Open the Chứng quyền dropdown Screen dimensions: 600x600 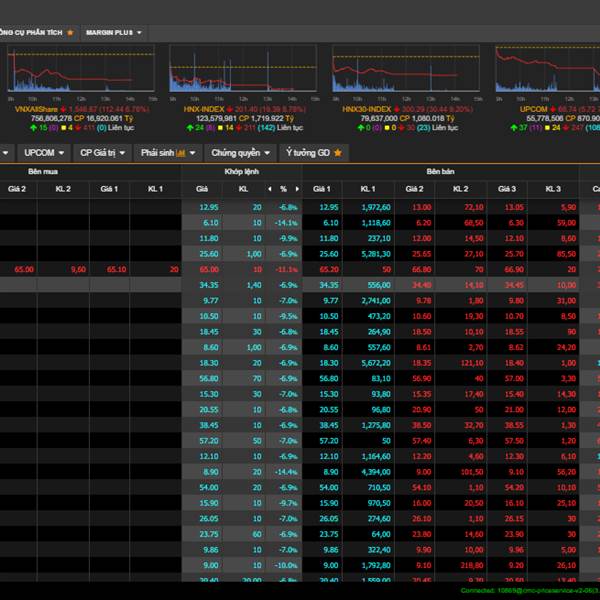[x=240, y=153]
